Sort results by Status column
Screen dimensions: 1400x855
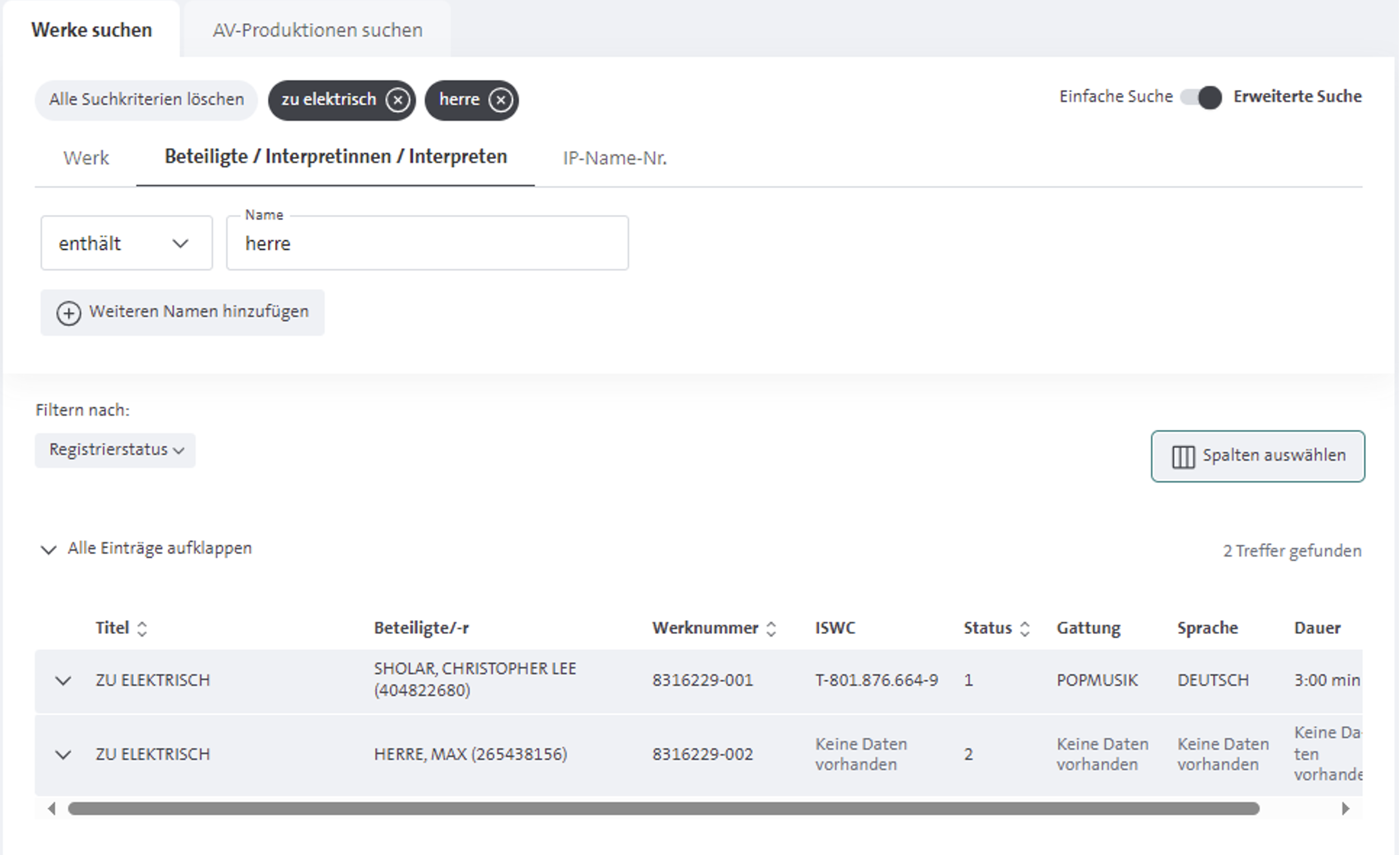click(x=1025, y=629)
